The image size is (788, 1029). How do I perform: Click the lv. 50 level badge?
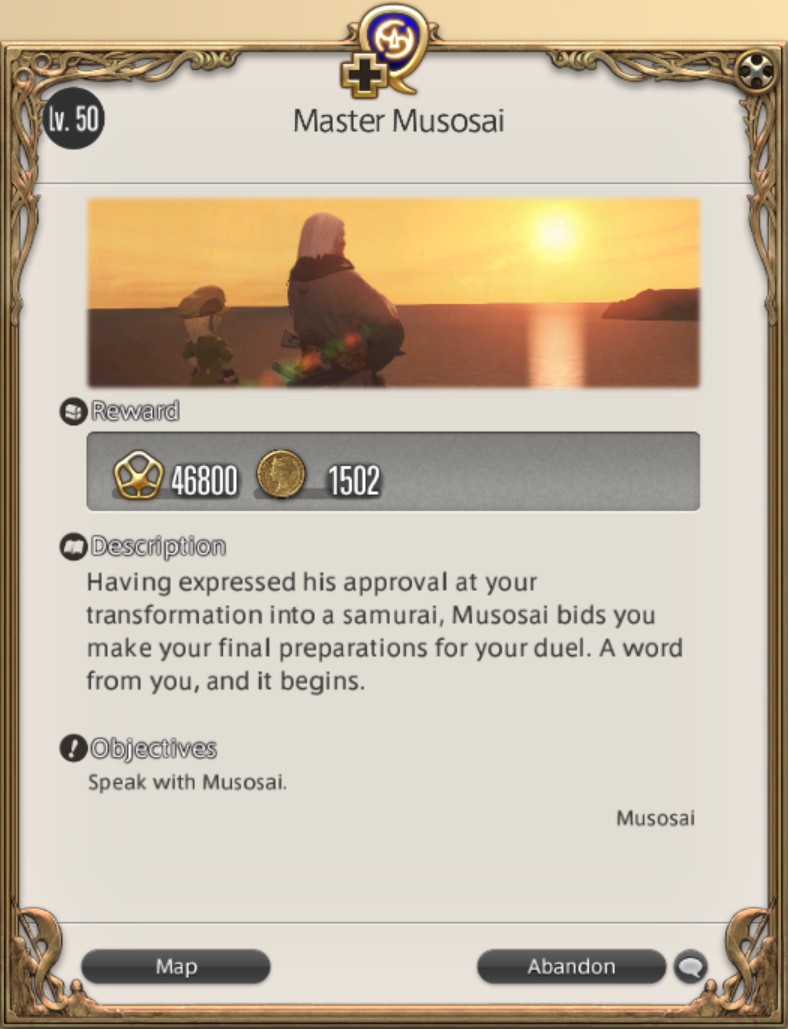pyautogui.click(x=73, y=119)
